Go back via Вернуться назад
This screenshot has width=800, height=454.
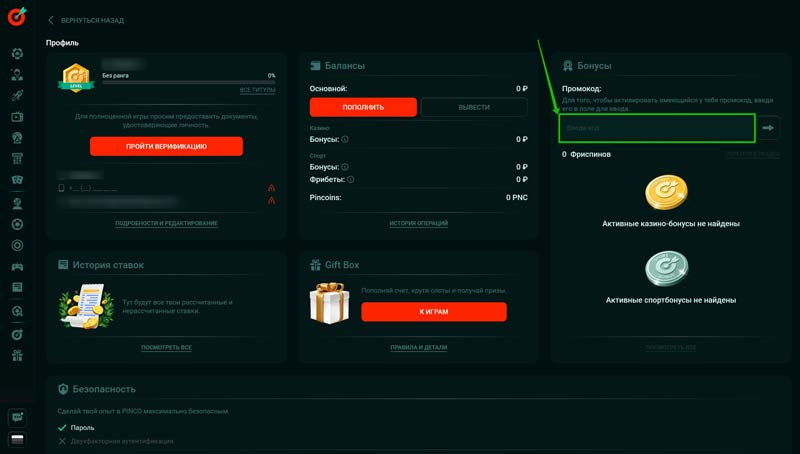(86, 20)
